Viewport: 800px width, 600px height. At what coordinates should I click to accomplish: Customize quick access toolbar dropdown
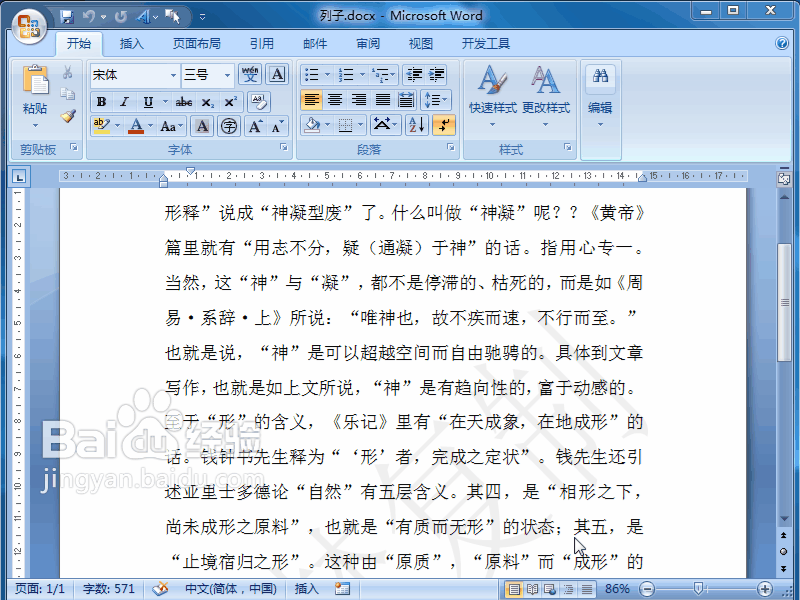point(203,17)
